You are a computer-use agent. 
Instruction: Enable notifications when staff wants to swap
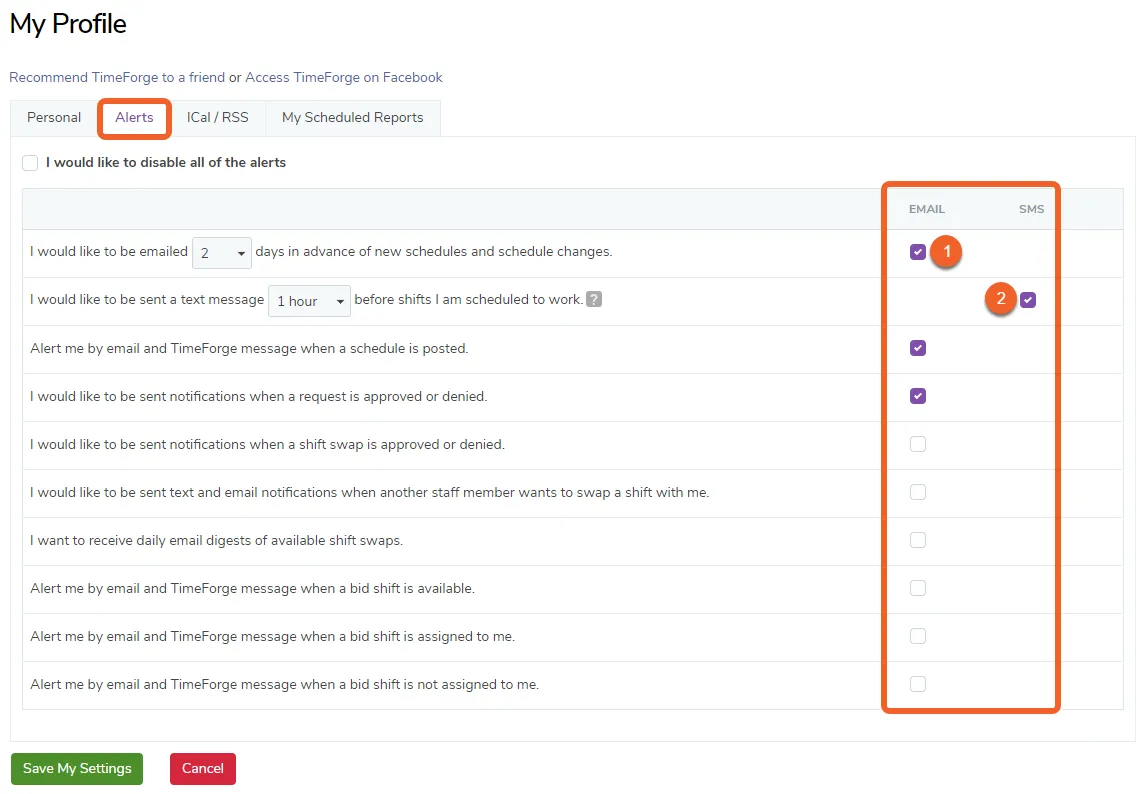(x=918, y=493)
